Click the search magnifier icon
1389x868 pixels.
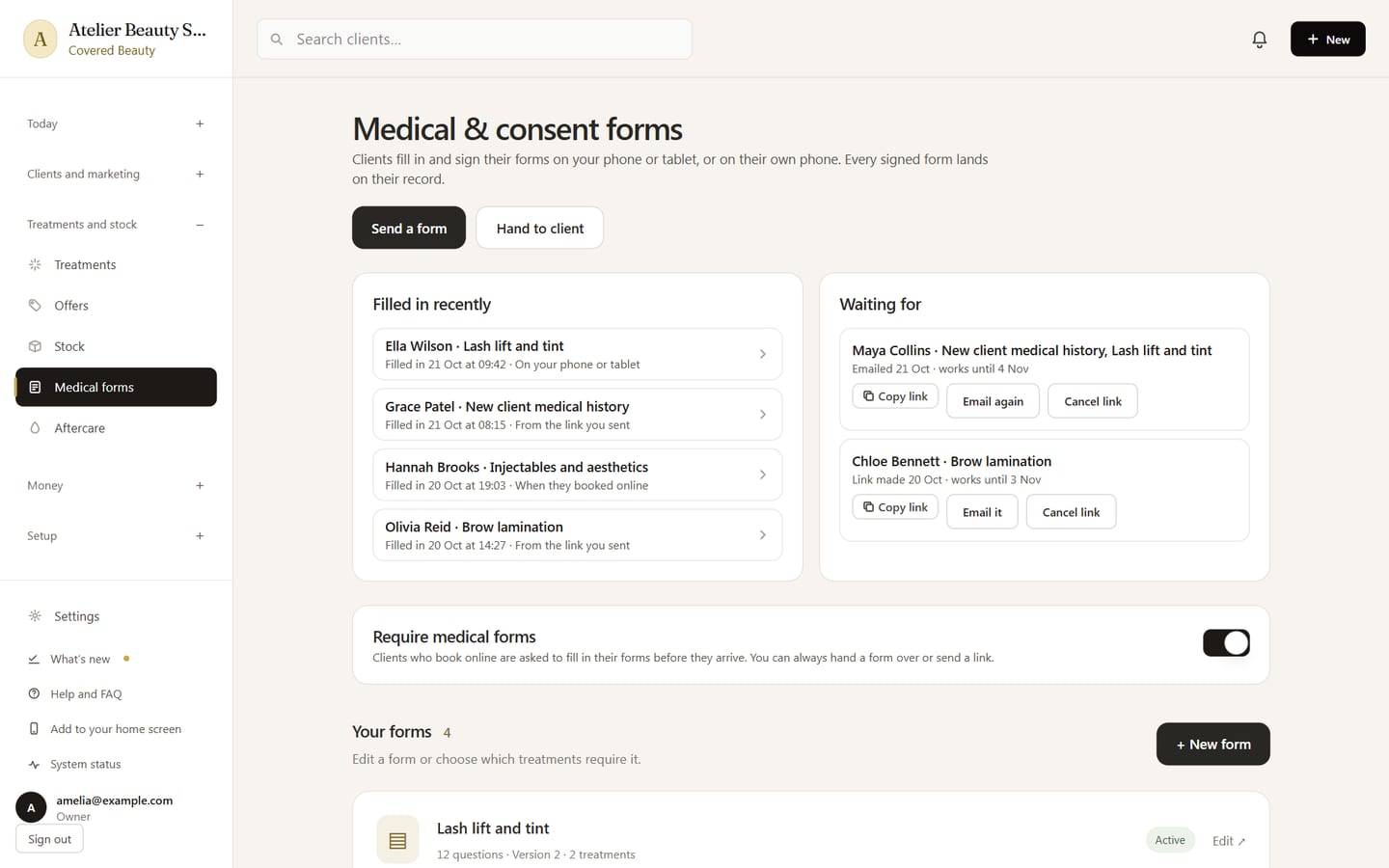(277, 40)
